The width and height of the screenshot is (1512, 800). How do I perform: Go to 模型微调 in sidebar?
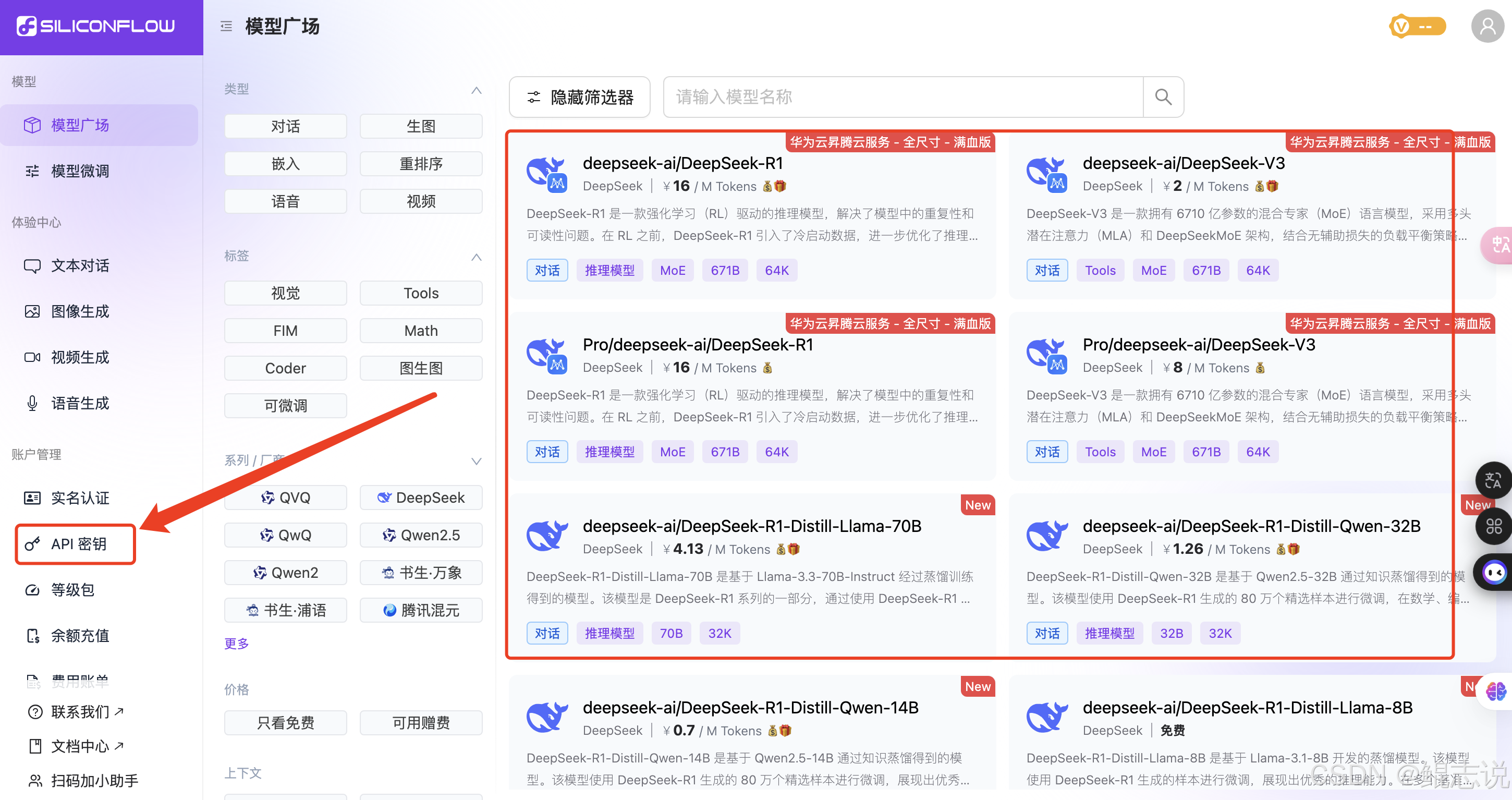pos(80,171)
